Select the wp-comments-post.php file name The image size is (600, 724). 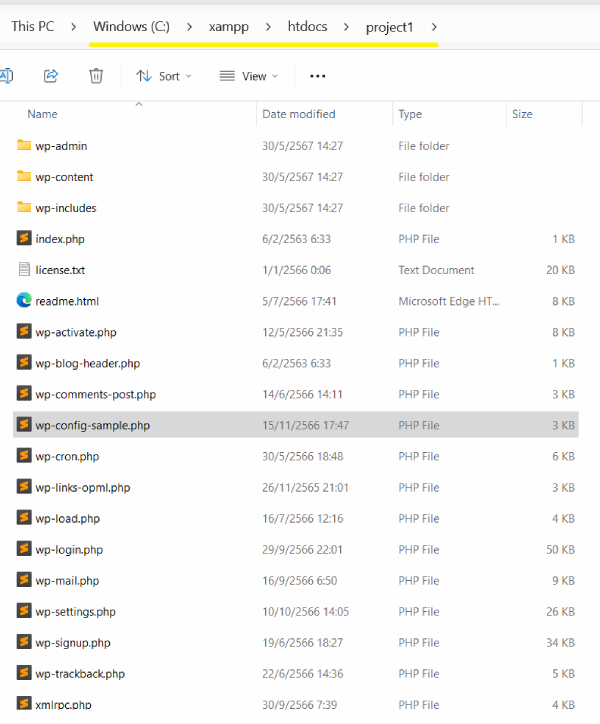click(96, 394)
